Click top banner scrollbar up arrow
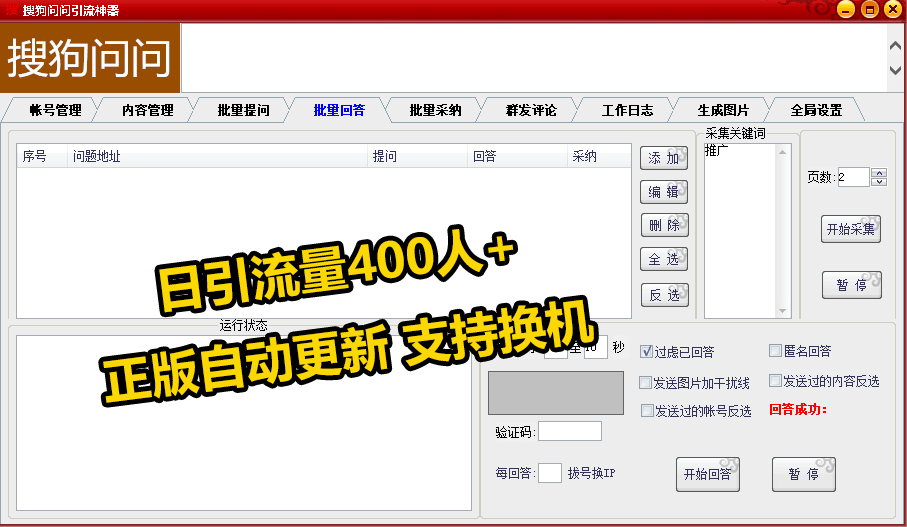 (x=895, y=45)
